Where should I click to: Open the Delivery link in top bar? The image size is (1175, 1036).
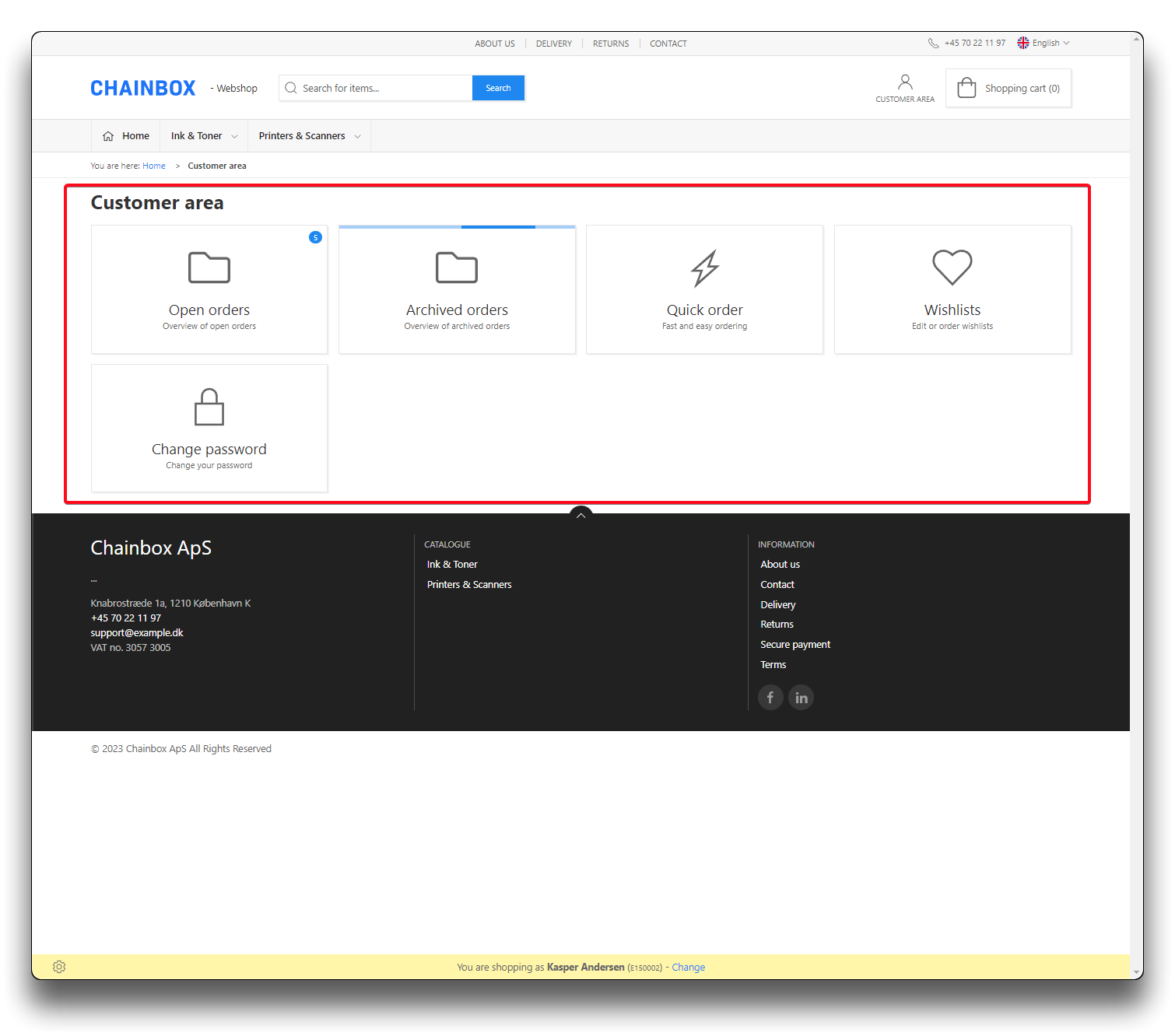pyautogui.click(x=553, y=44)
